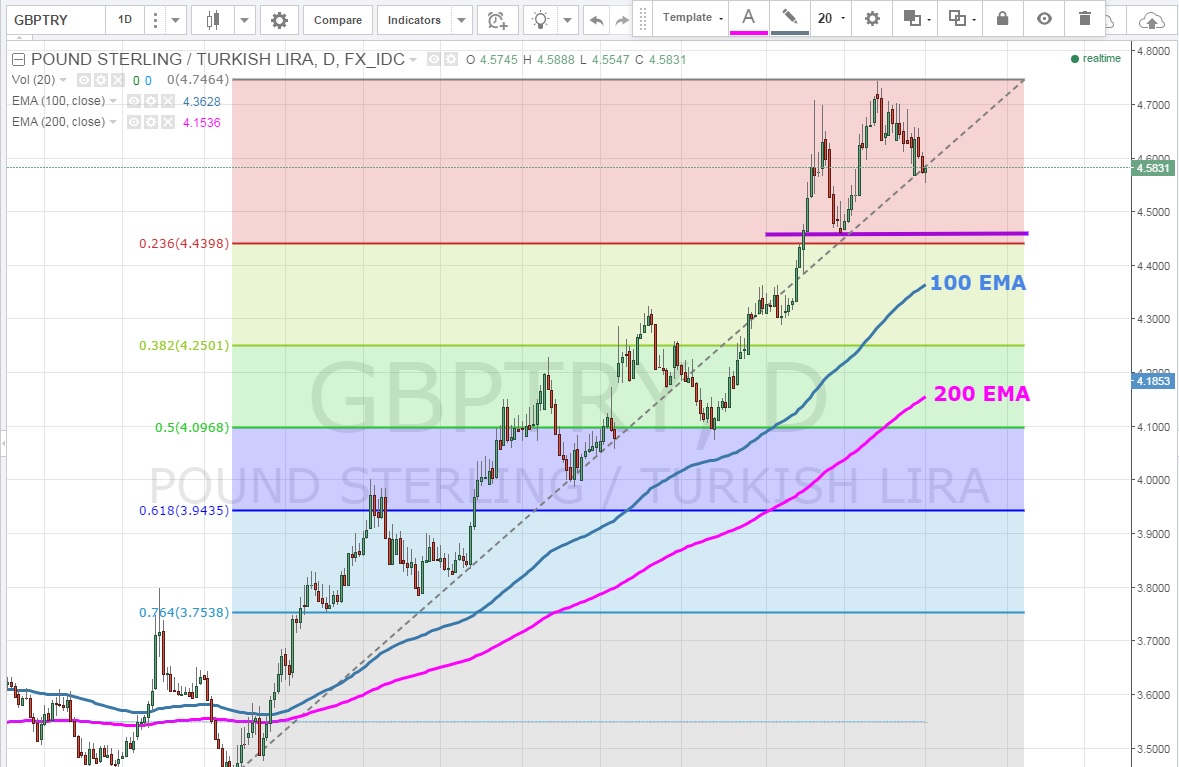Click the undo arrow
The width and height of the screenshot is (1179, 767).
click(597, 20)
